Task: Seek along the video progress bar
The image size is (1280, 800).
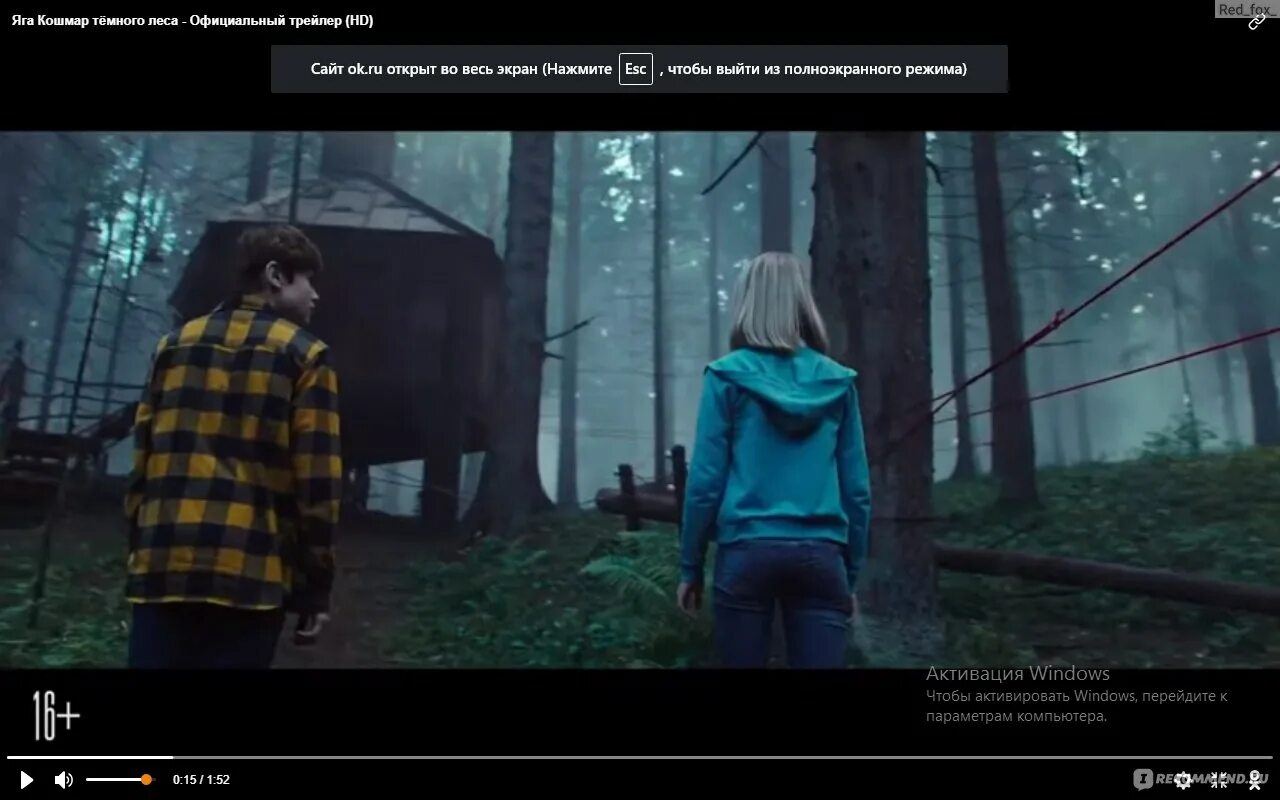Action: [x=640, y=757]
